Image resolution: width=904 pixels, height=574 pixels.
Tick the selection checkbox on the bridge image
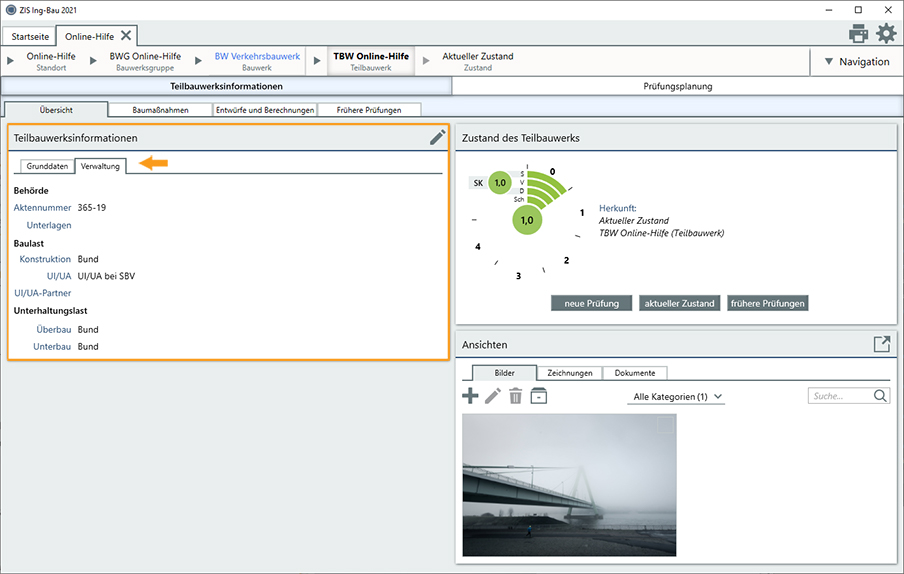click(x=666, y=425)
